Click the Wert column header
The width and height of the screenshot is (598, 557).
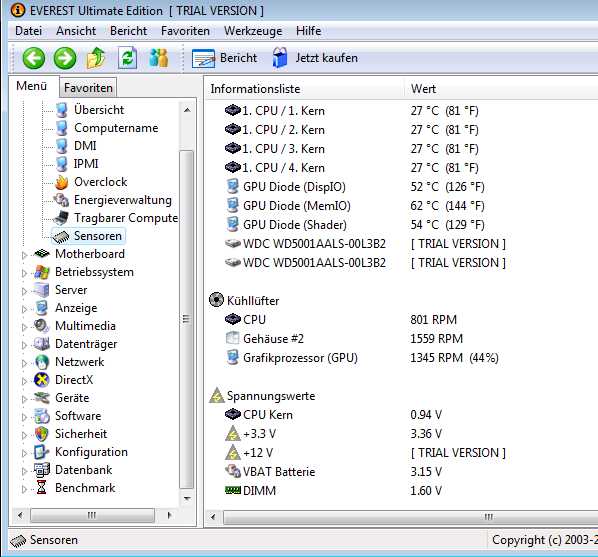tap(423, 89)
